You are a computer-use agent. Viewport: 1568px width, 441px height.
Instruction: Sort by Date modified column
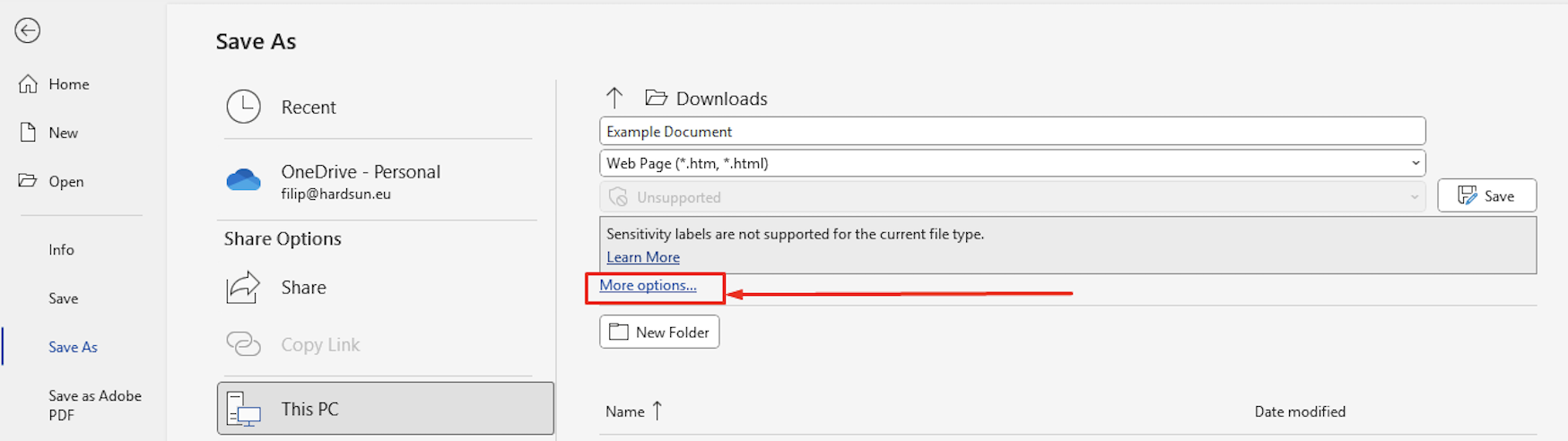(x=1300, y=411)
